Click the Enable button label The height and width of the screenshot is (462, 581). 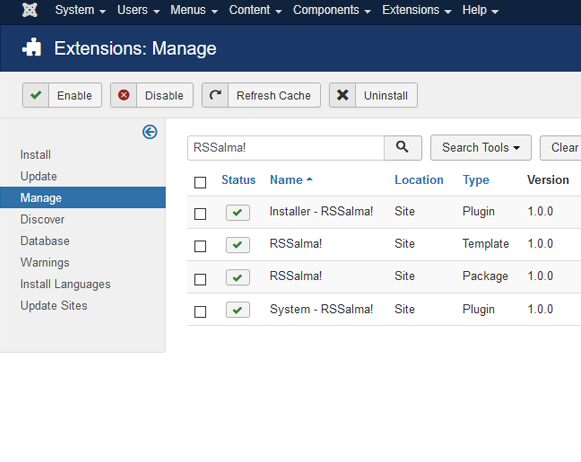pos(74,96)
